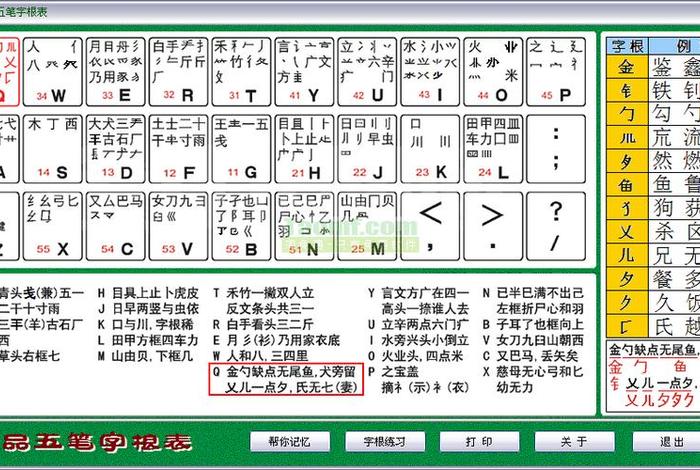700x470 pixels.
Task: Select the G key (11) card
Action: (242, 149)
